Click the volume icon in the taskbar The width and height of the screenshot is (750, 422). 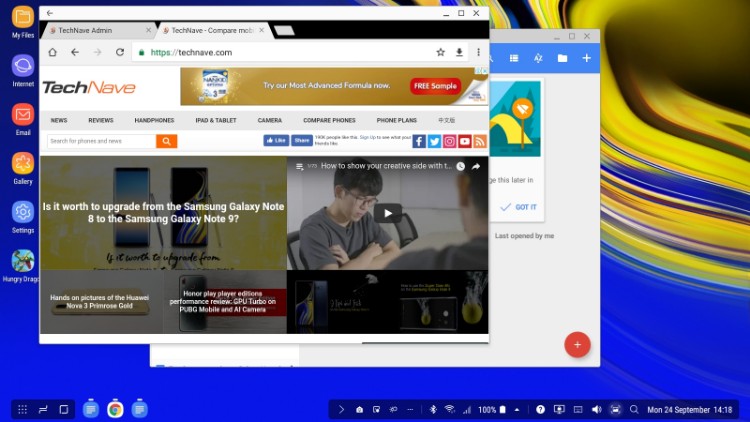pyautogui.click(x=596, y=410)
